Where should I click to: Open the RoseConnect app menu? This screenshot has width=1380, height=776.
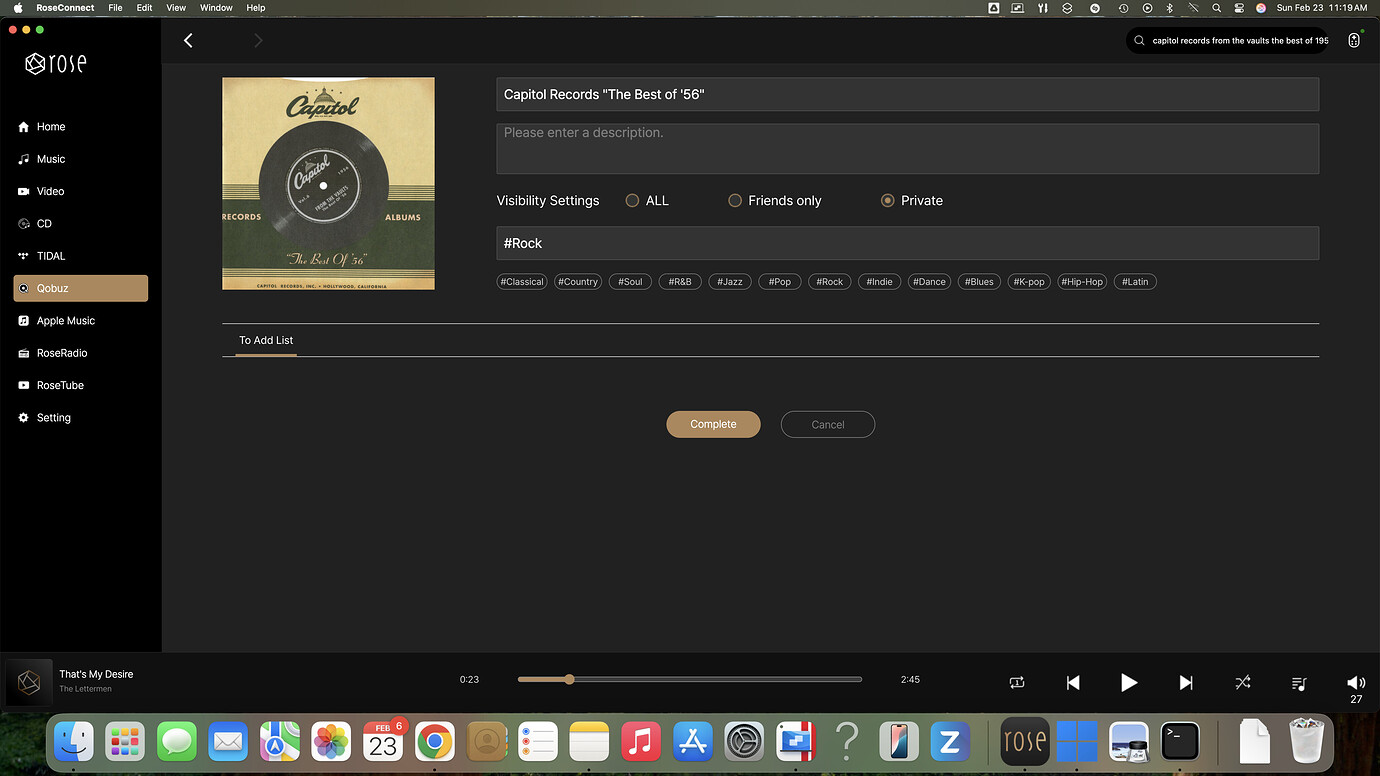[65, 7]
